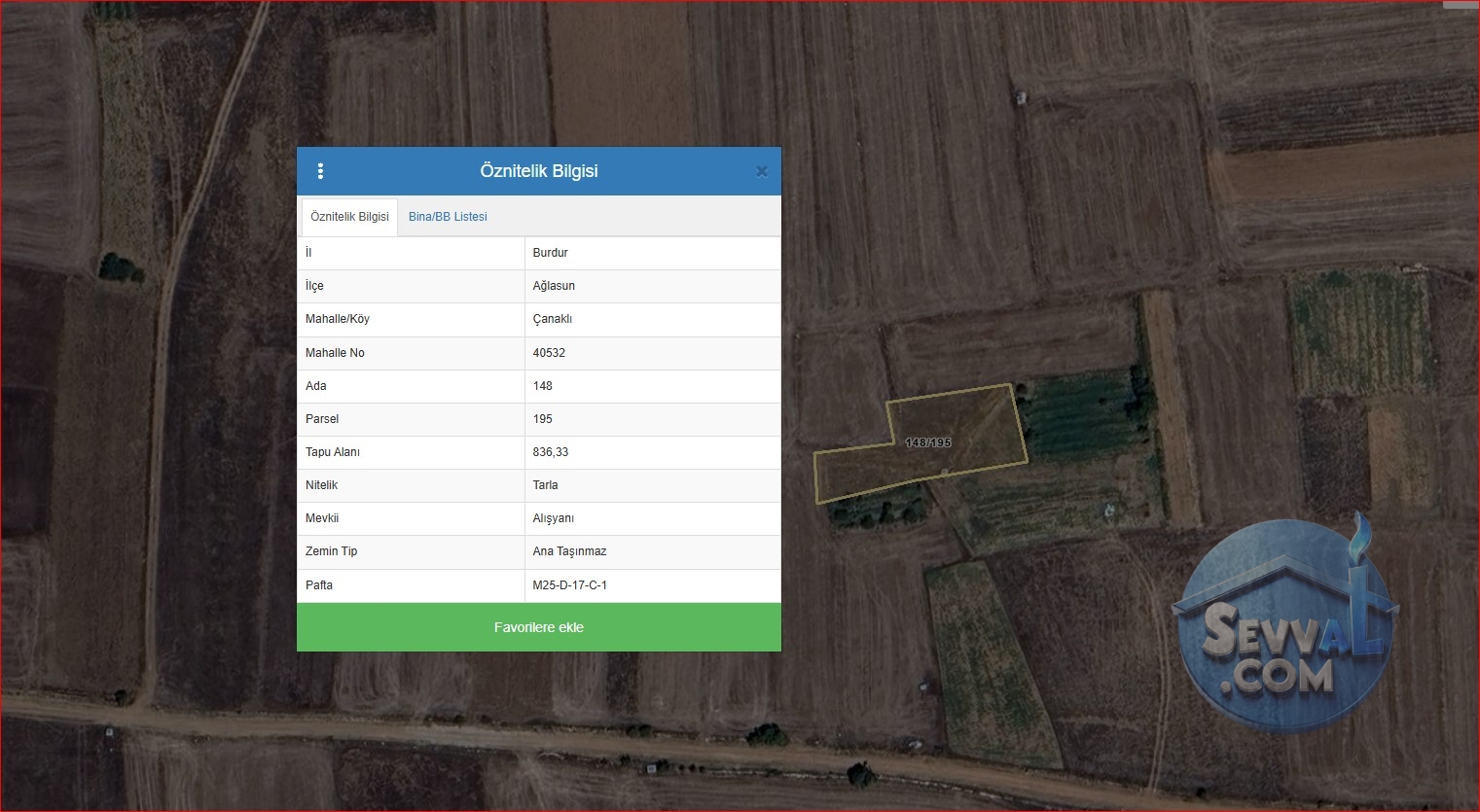1480x812 pixels.
Task: Click the Zemin Tip value Ana Taşınmaz
Action: pos(569,551)
